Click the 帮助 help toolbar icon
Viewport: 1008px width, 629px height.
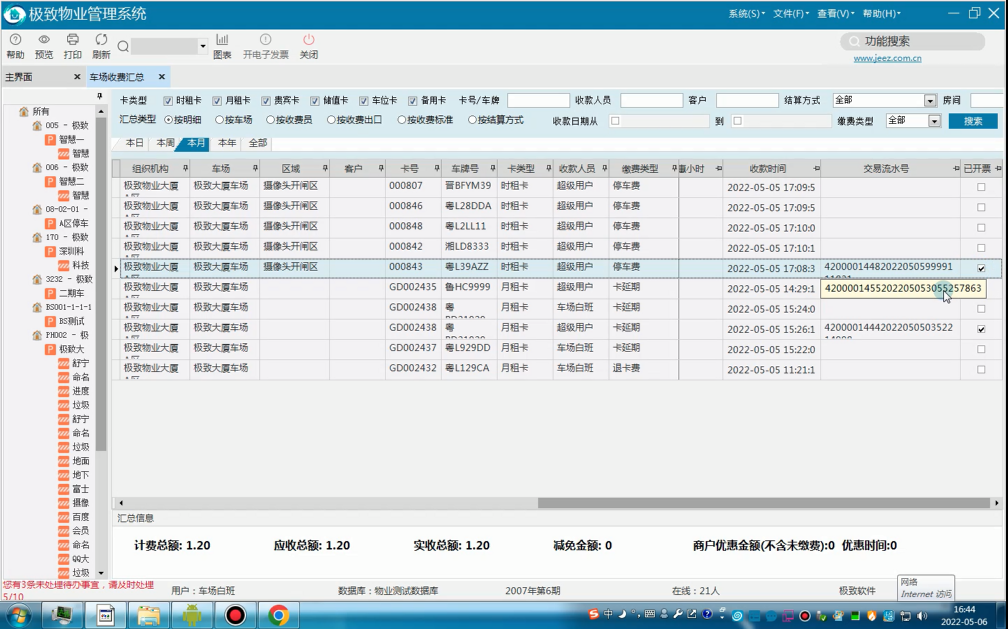(15, 40)
